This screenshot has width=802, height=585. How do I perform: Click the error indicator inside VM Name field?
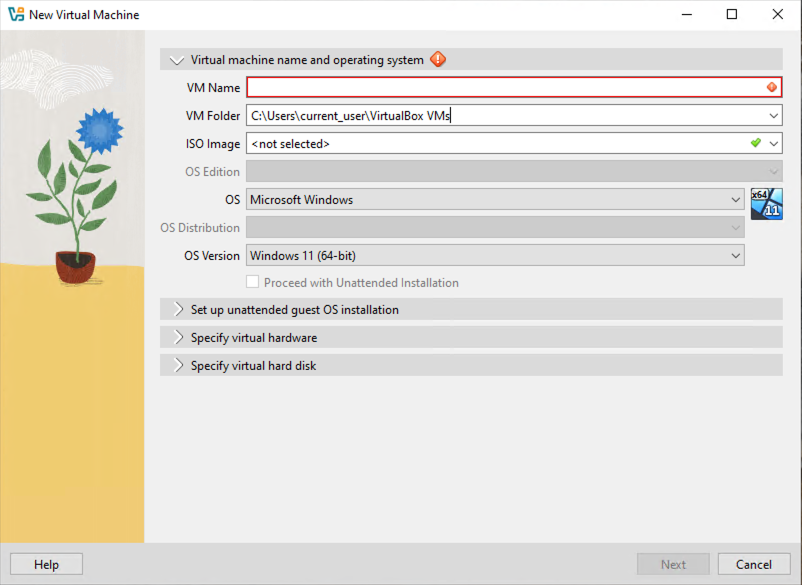coord(772,87)
